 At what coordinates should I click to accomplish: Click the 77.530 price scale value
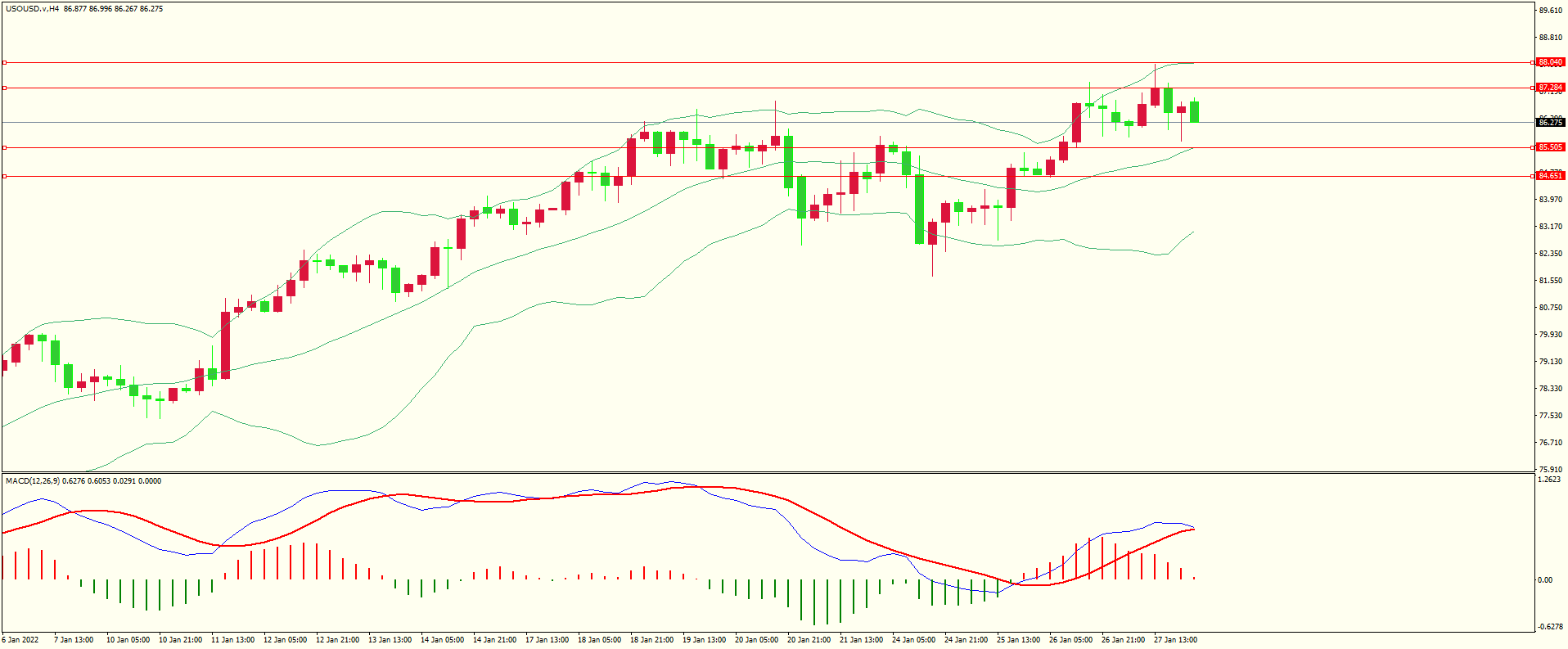click(x=1551, y=416)
